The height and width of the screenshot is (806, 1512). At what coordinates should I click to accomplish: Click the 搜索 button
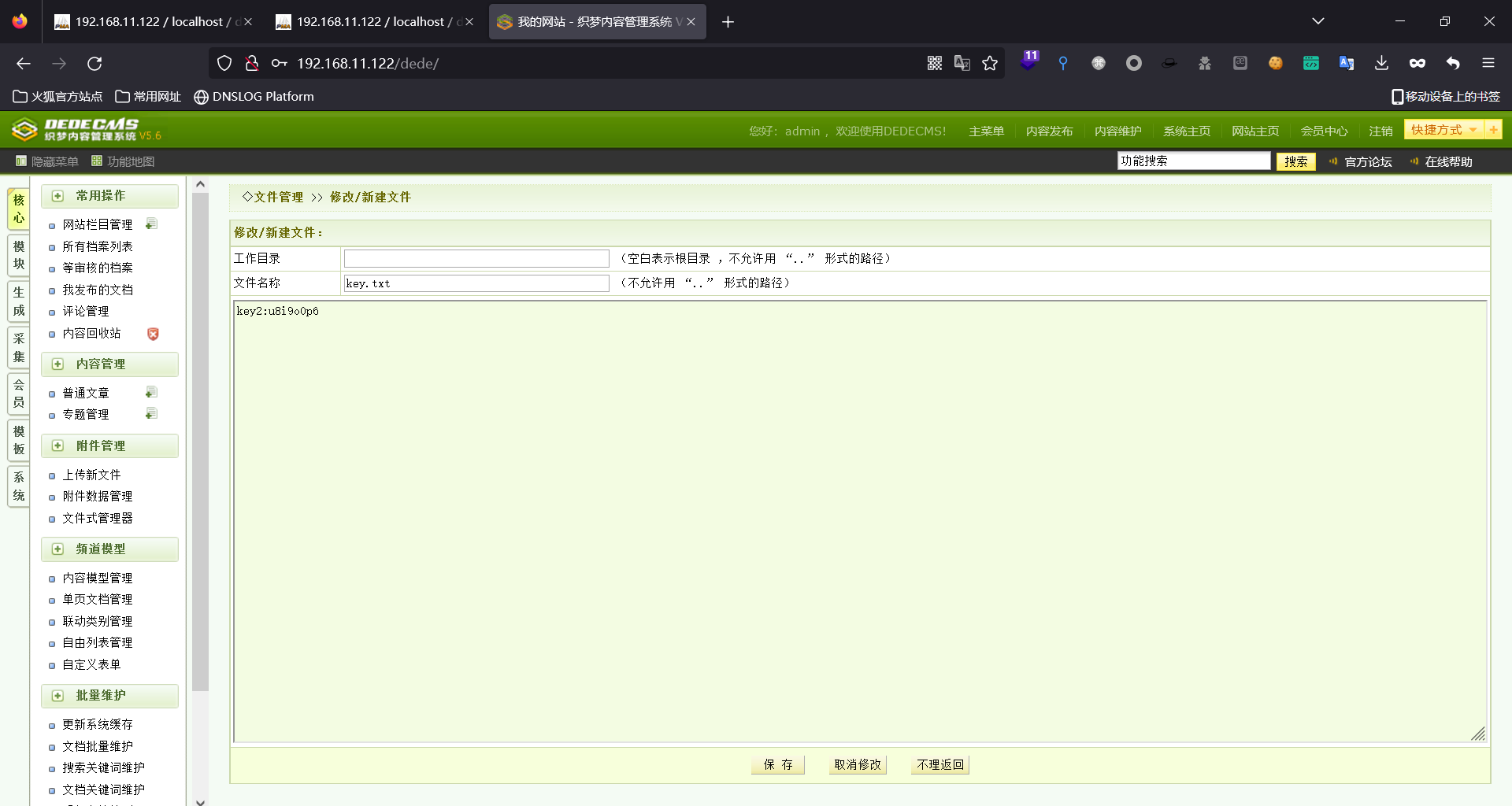tap(1295, 161)
